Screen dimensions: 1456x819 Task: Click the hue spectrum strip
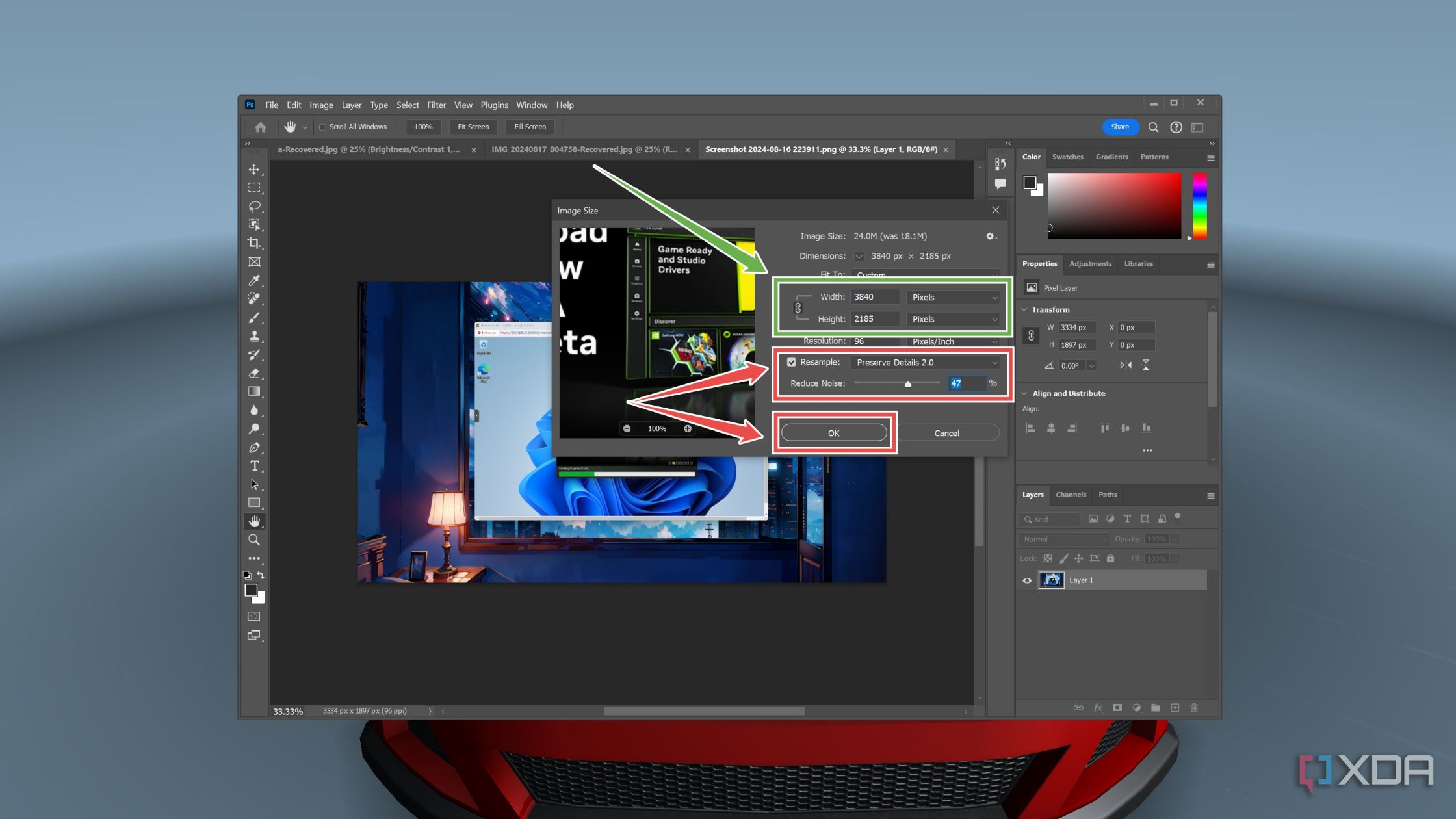1200,205
